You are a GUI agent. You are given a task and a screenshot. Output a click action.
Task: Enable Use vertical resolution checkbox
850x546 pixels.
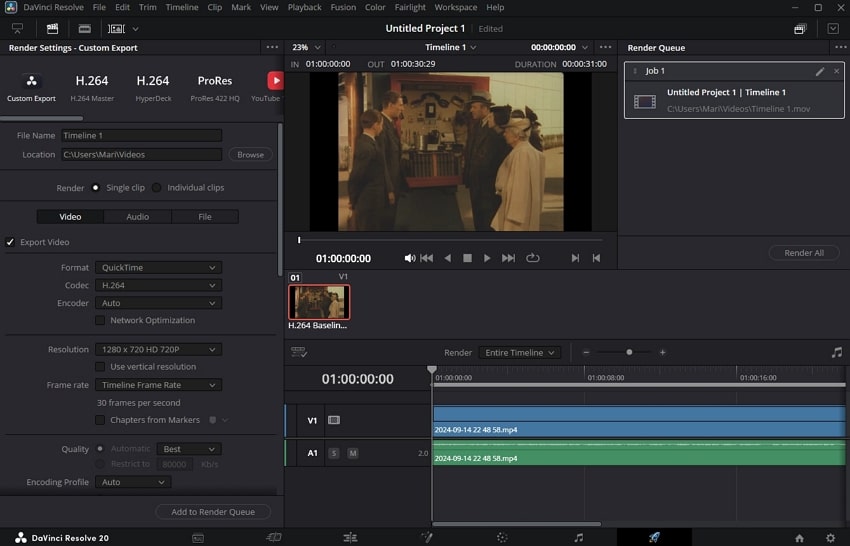(100, 367)
